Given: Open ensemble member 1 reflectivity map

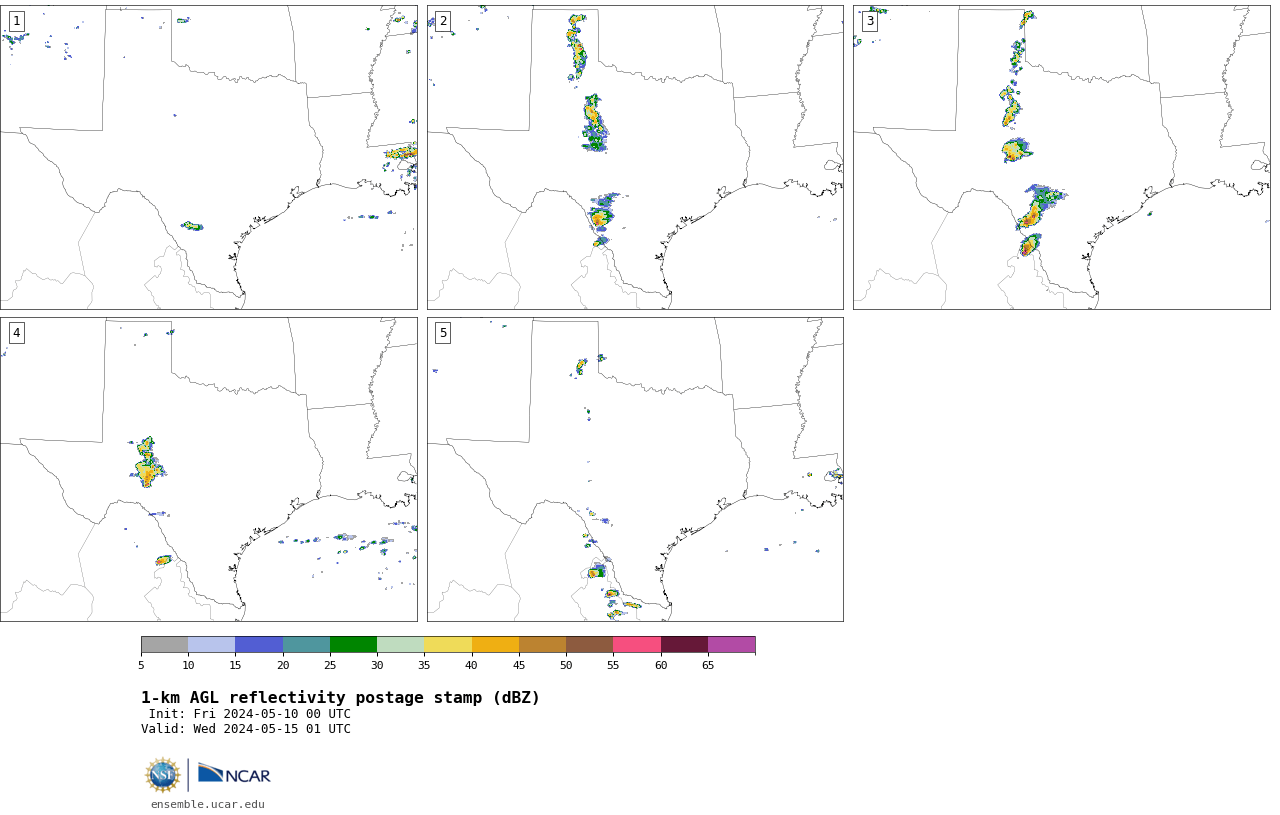Looking at the screenshot, I should 208,157.
